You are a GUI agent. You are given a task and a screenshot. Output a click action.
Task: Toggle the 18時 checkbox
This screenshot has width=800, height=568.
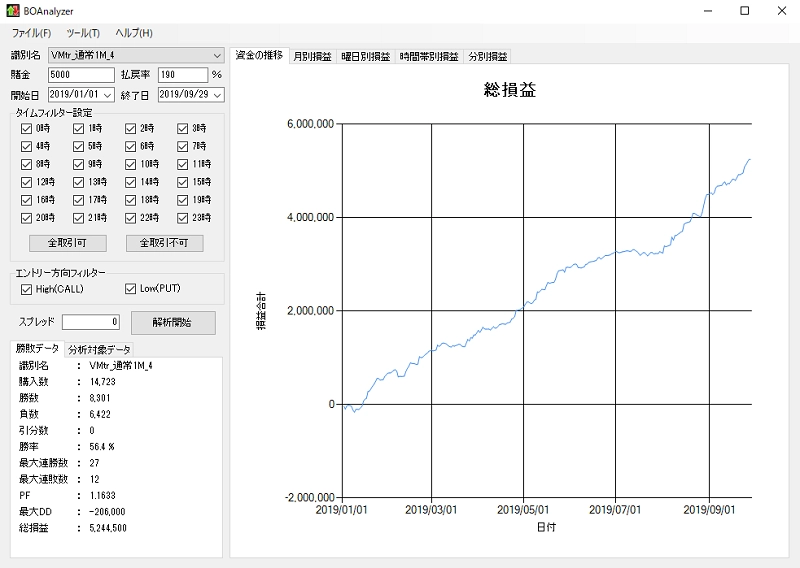[131, 200]
